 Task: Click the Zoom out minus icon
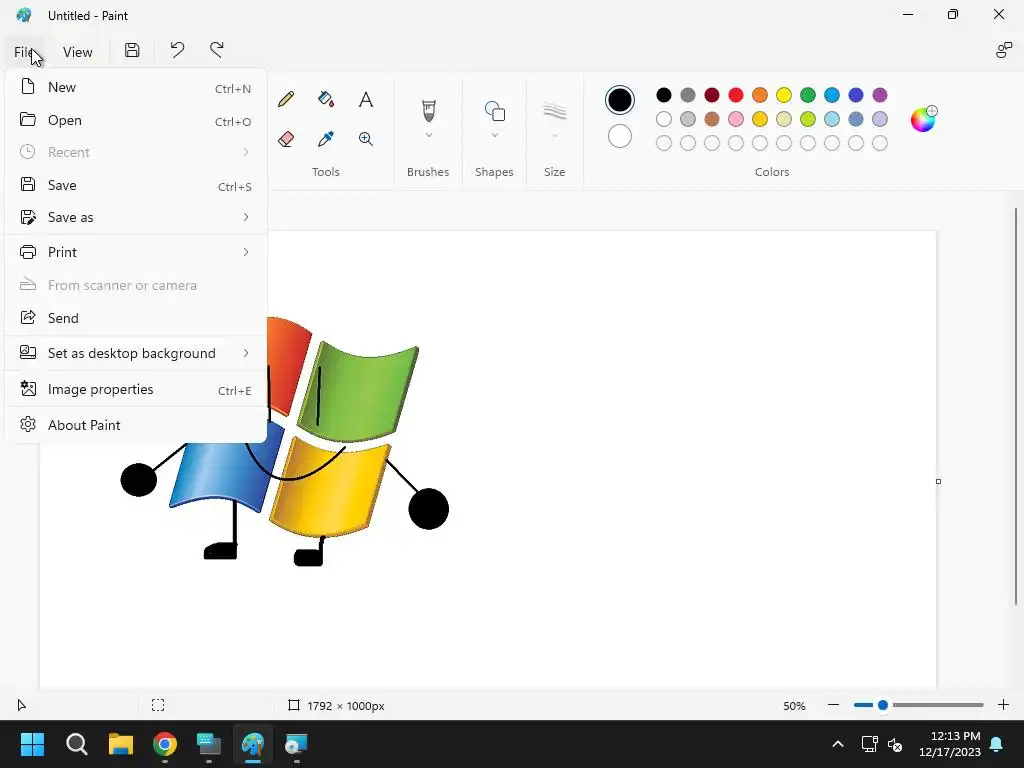[833, 705]
